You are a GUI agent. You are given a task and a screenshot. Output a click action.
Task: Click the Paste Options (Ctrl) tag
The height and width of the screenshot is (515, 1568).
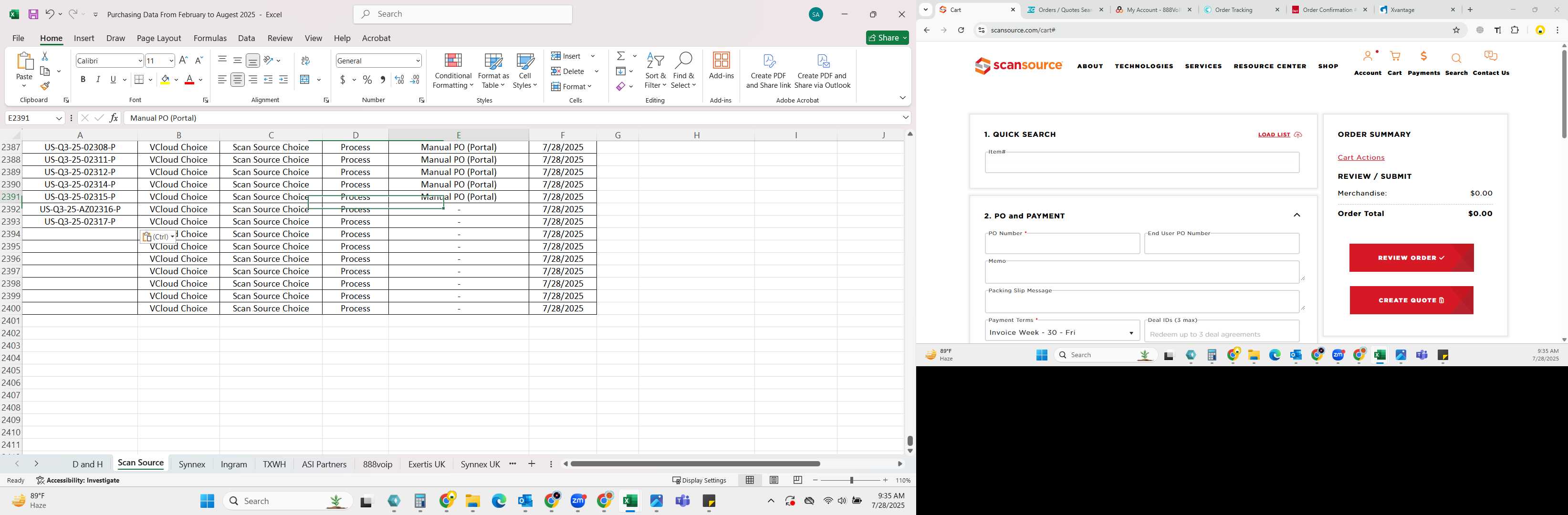click(158, 237)
